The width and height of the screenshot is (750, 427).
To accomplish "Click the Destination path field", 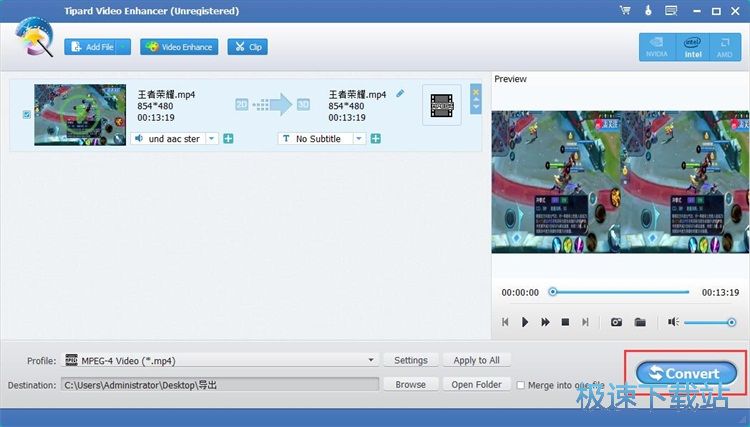I will pos(220,384).
